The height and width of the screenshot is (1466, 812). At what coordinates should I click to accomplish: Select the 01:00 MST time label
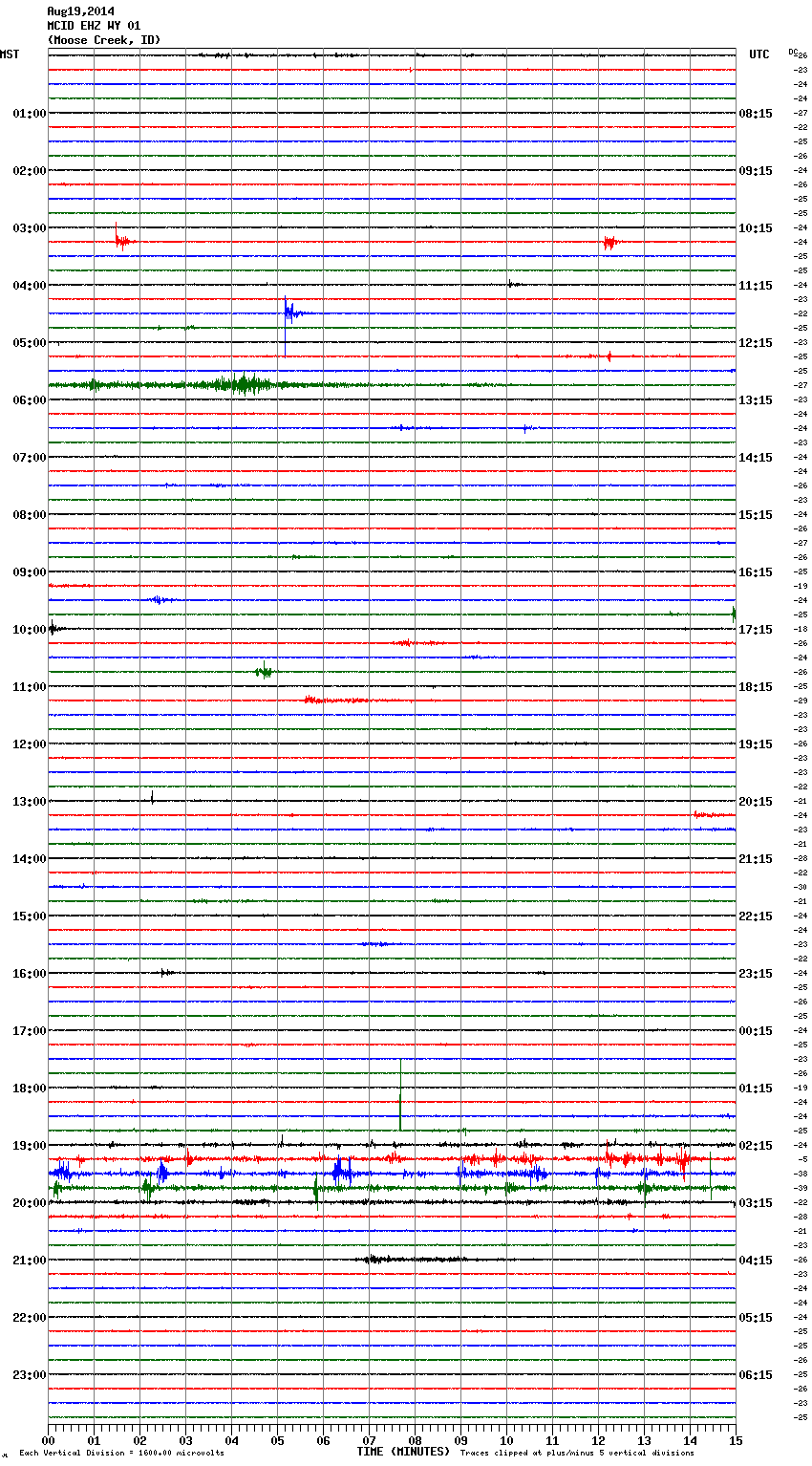click(30, 114)
